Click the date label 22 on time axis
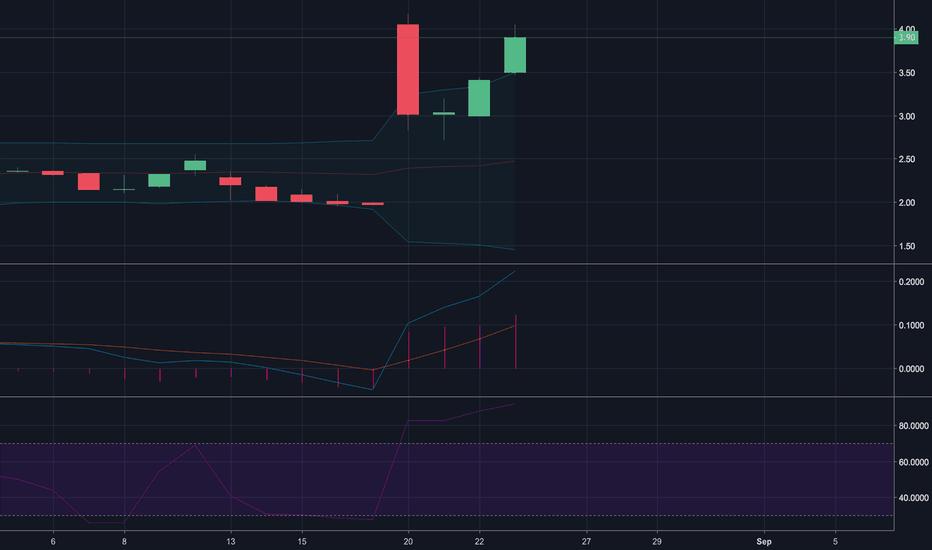The height and width of the screenshot is (550, 932). (x=479, y=541)
